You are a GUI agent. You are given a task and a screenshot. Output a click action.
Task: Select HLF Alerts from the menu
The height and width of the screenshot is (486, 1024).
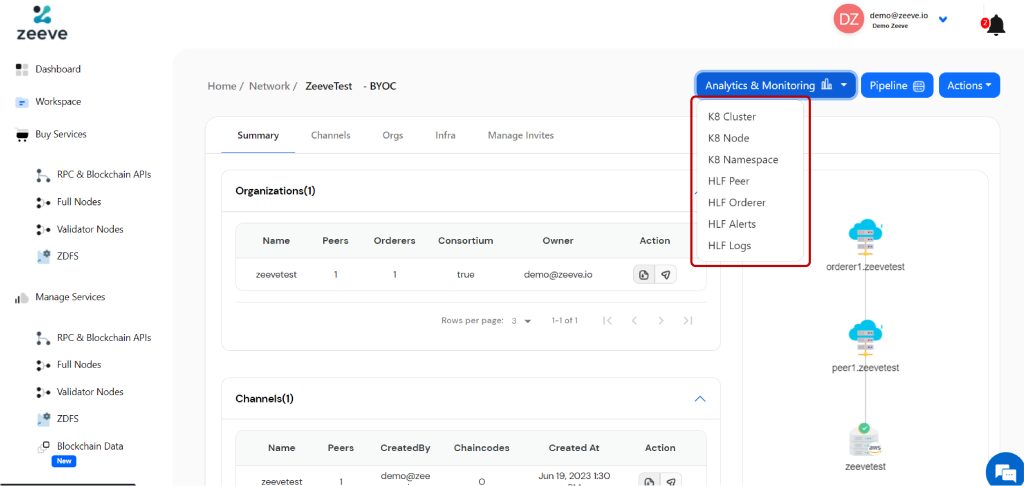732,224
